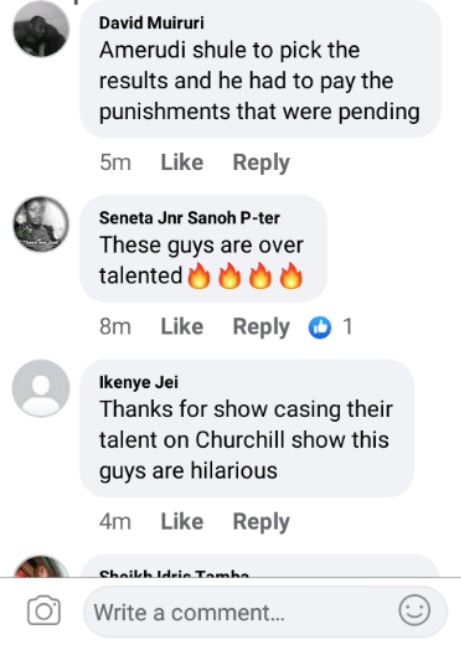
Task: View reaction count on Seneta's comment
Action: tap(348, 327)
